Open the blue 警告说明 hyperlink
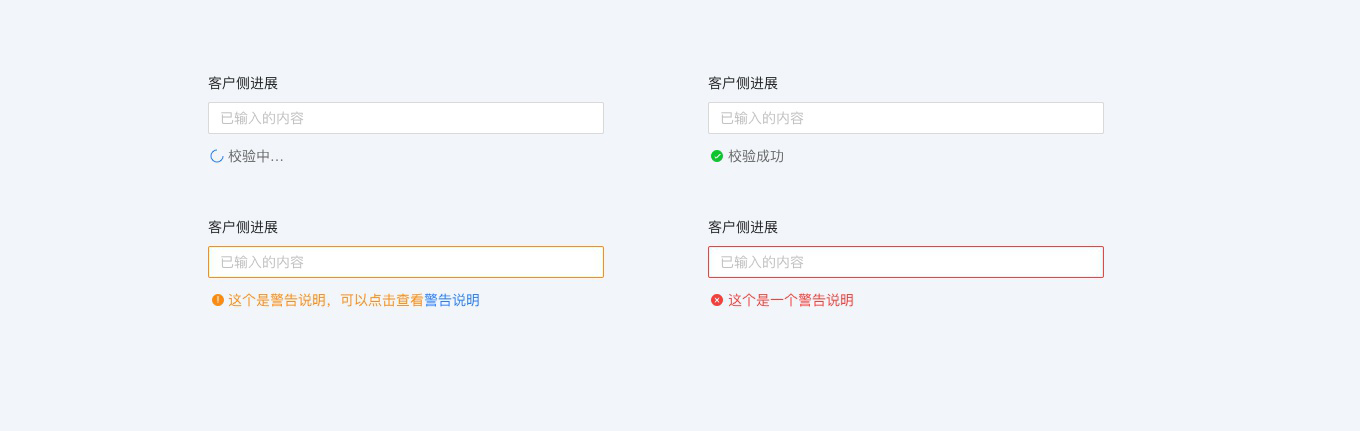The width and height of the screenshot is (1360, 431). tap(452, 300)
